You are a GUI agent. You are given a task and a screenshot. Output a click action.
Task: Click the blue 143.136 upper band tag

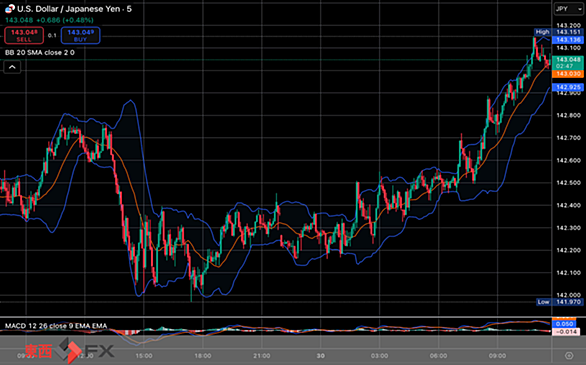click(568, 40)
